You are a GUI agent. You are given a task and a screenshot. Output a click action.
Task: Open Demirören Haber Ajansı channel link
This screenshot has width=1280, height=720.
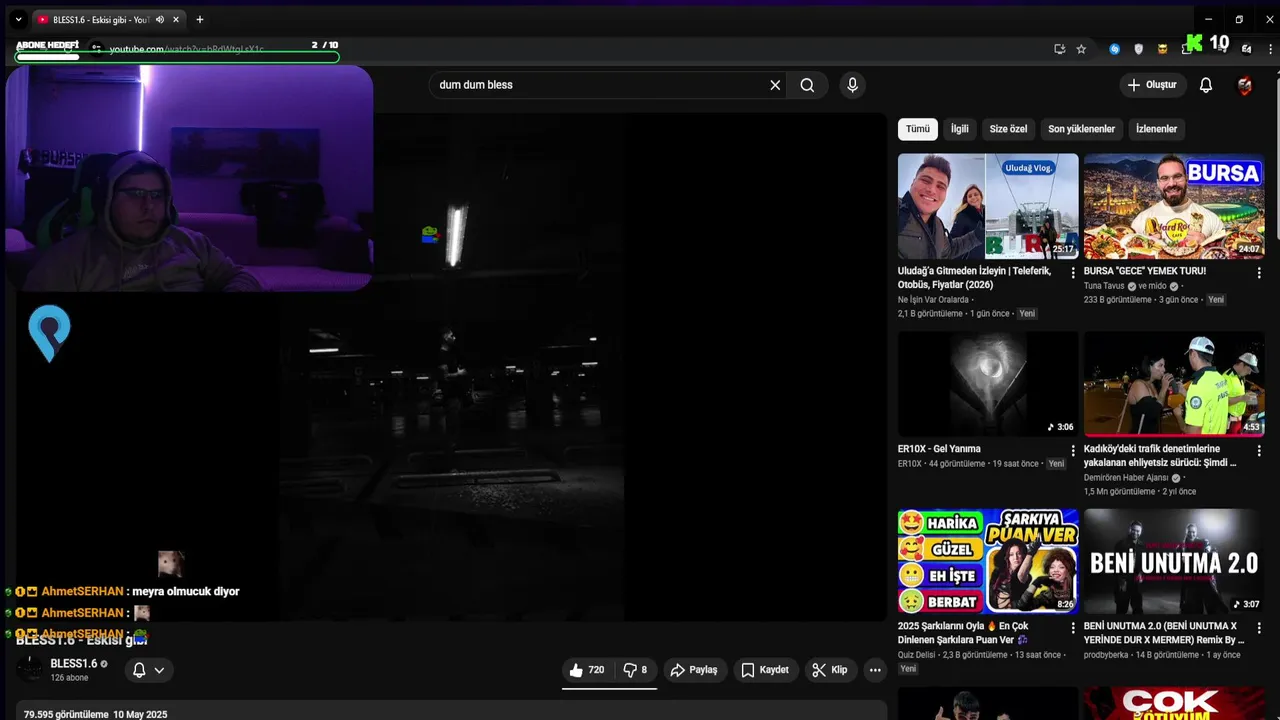coord(1126,478)
